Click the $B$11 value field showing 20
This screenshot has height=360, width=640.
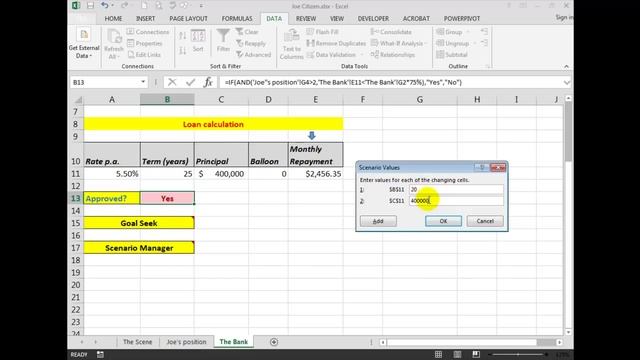(x=456, y=189)
